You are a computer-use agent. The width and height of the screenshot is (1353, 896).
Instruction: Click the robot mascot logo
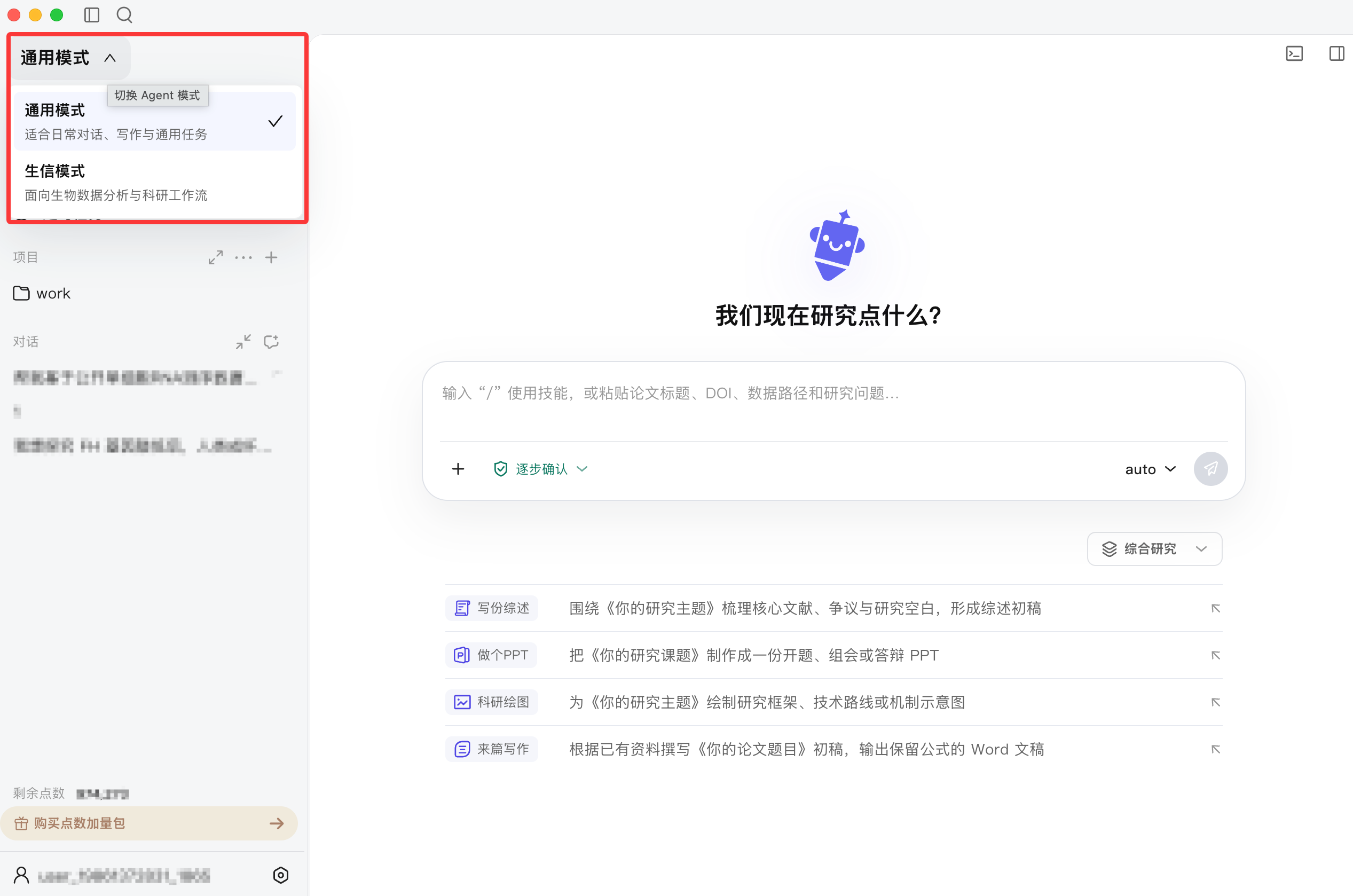point(837,246)
